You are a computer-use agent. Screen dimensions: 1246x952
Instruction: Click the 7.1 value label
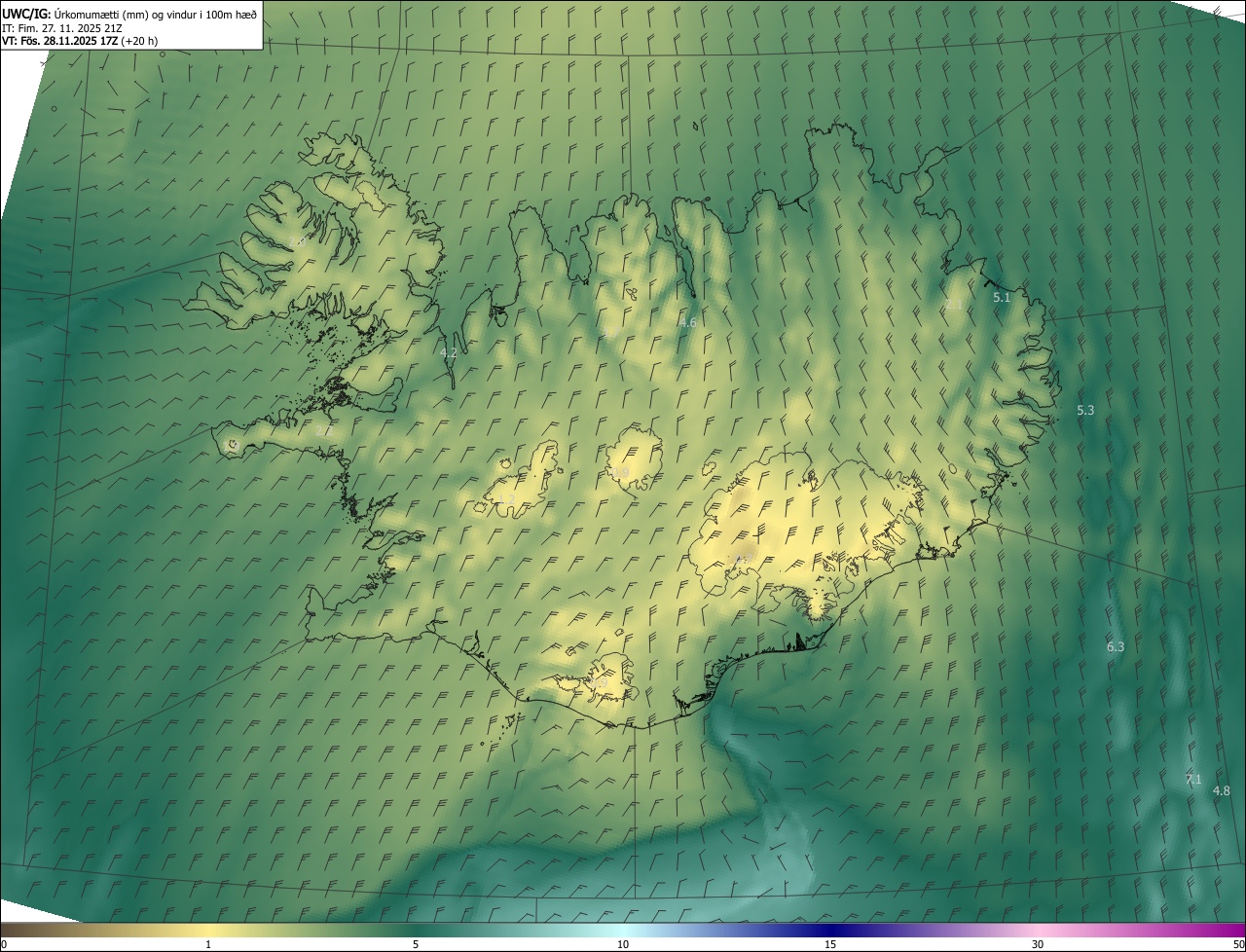point(1193,780)
